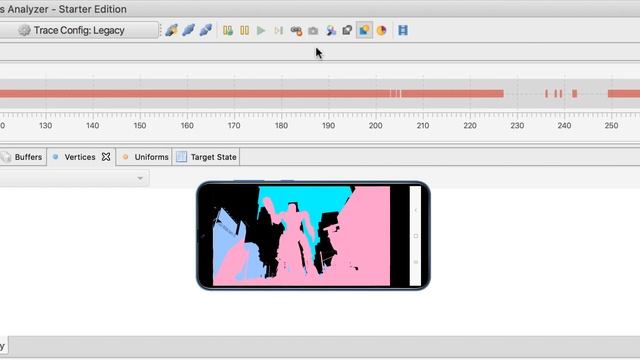640x360 pixels.
Task: Close the Vertices tab
Action: pos(106,157)
